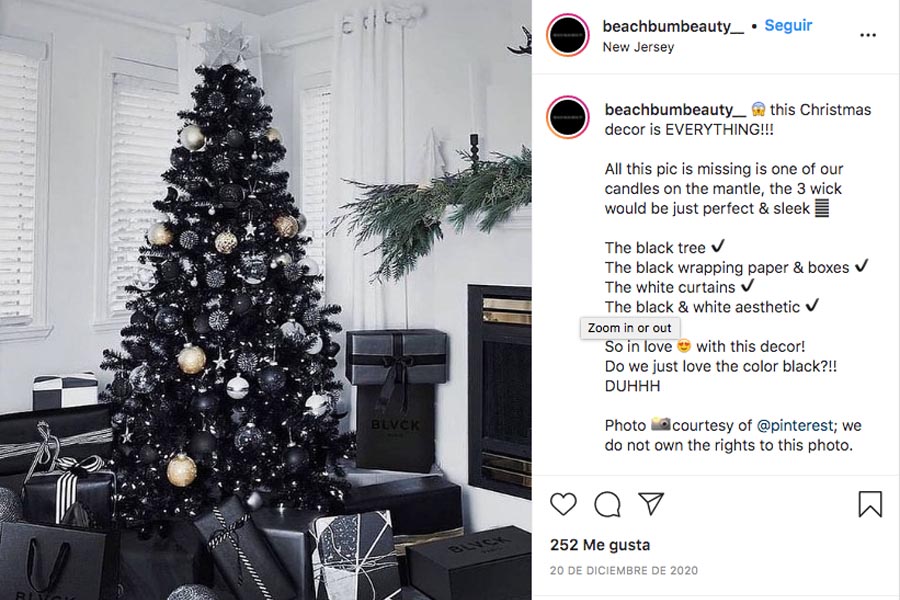
Task: Click the star topper on the tree
Action: 227,44
